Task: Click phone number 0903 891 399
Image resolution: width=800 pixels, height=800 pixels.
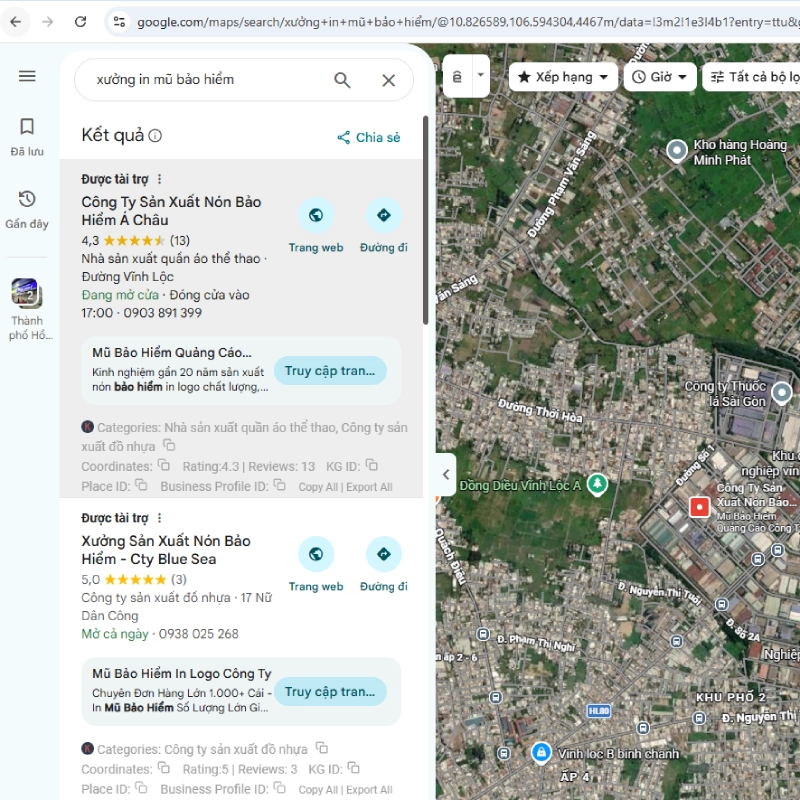Action: tap(163, 313)
